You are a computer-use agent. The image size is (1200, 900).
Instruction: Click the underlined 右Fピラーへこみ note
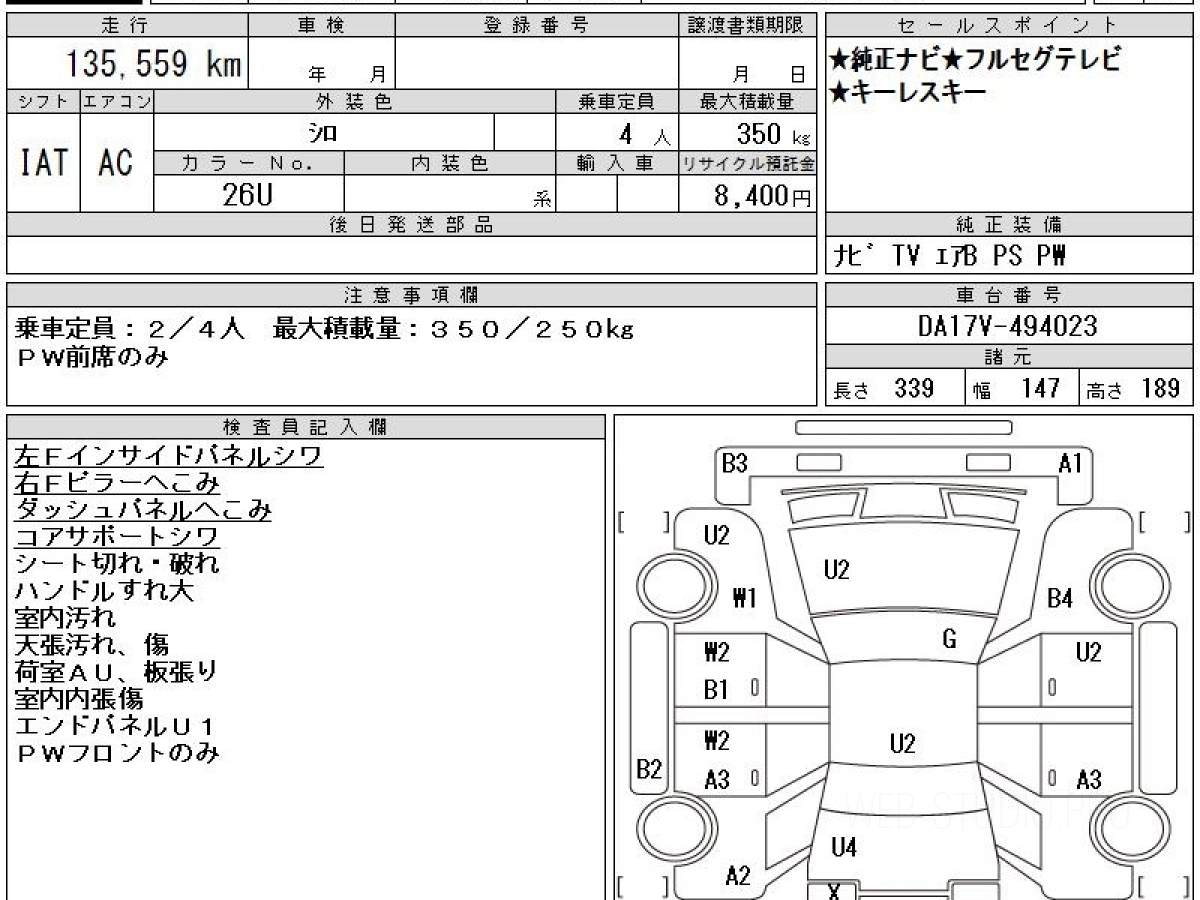(x=117, y=483)
